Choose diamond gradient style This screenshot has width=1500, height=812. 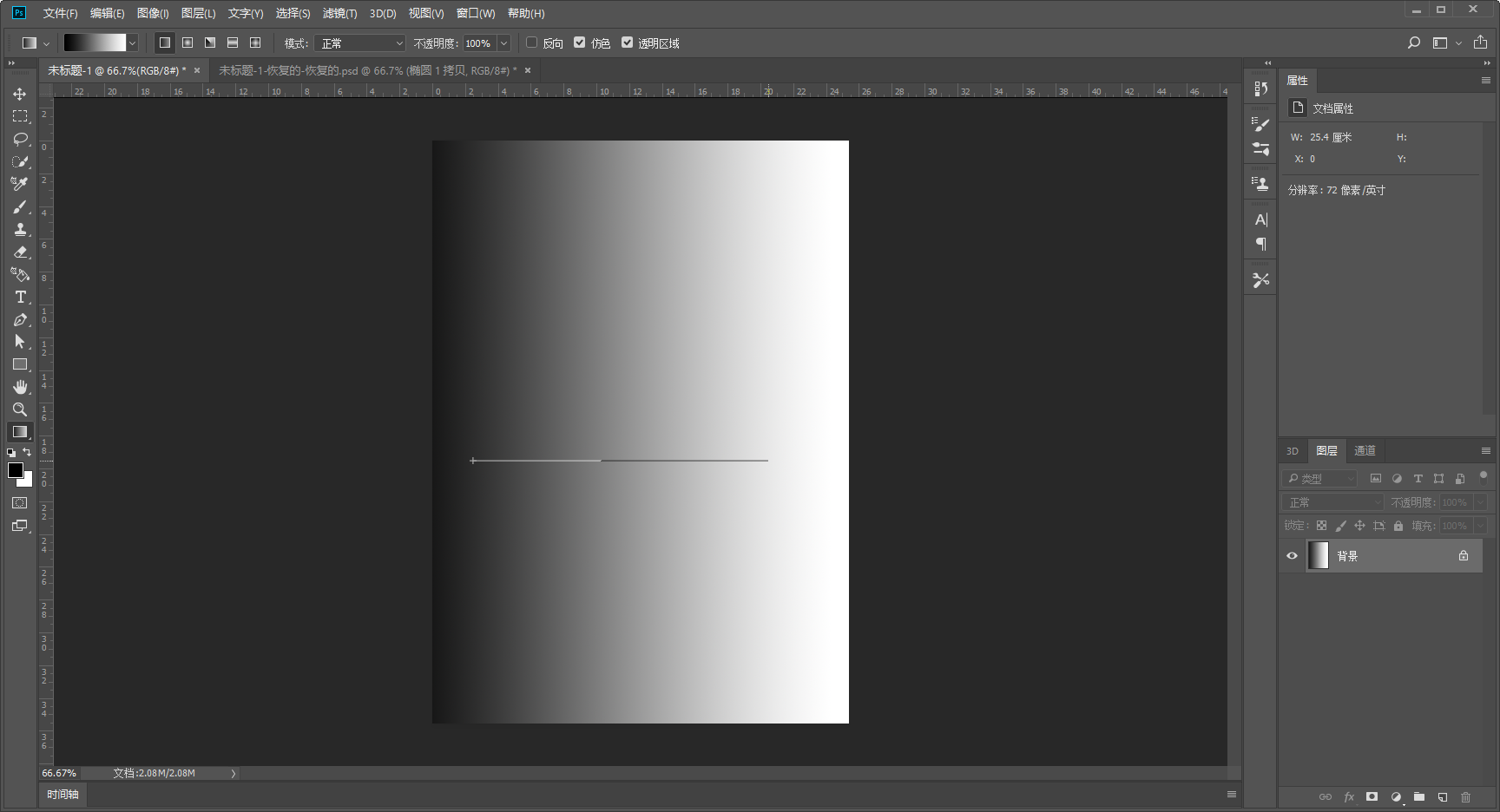tap(255, 43)
